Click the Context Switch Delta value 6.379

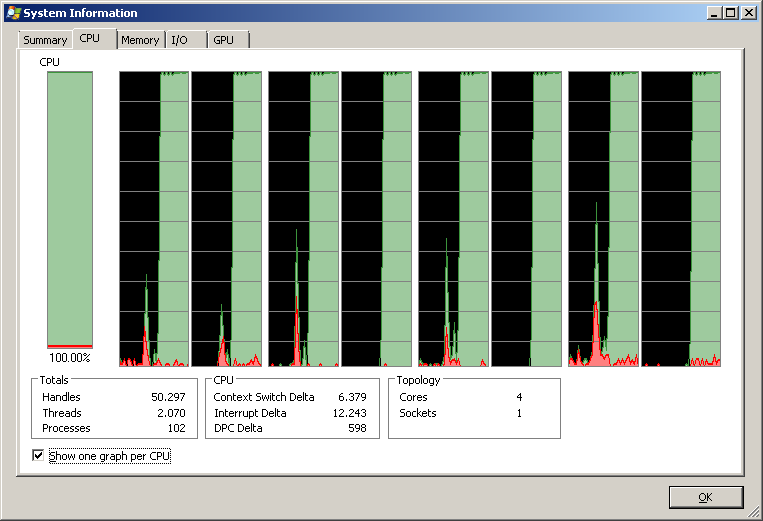click(352, 397)
